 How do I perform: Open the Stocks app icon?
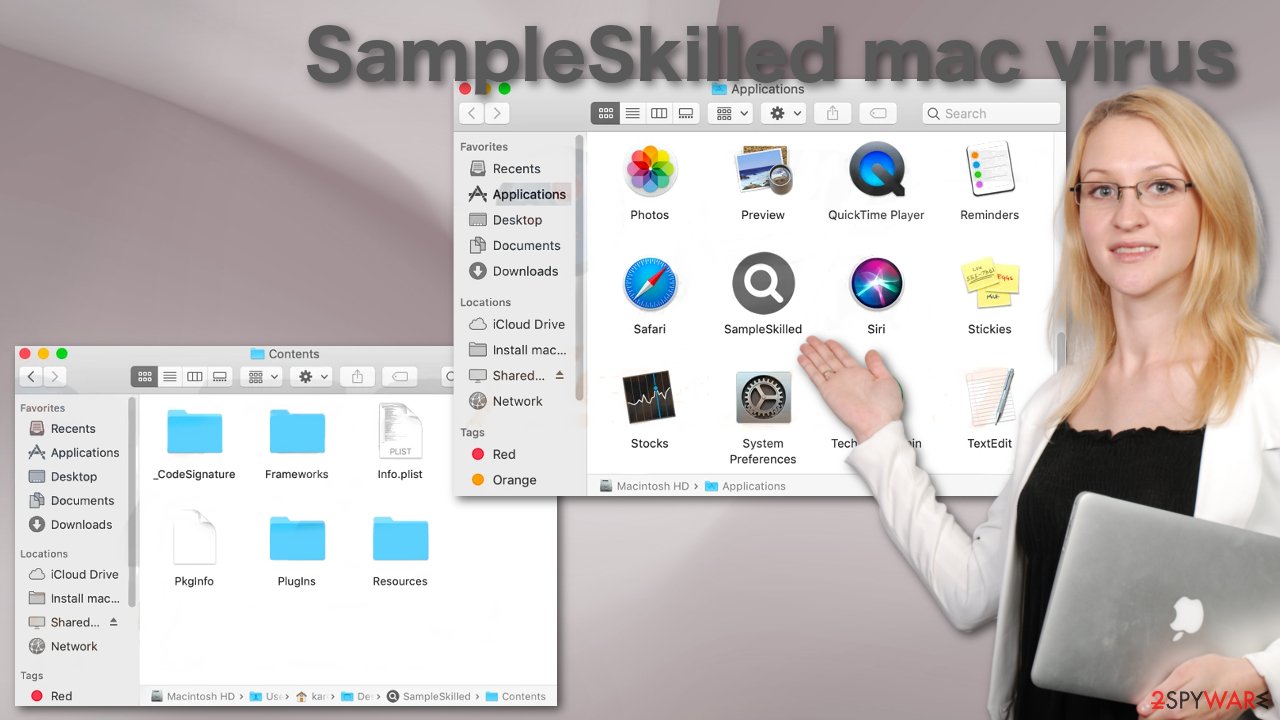point(650,398)
